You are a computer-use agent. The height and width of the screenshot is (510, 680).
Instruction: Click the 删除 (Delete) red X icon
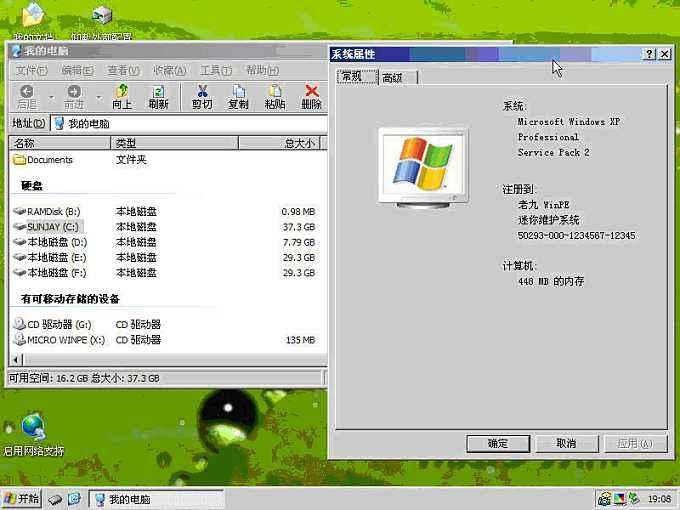pos(311,97)
